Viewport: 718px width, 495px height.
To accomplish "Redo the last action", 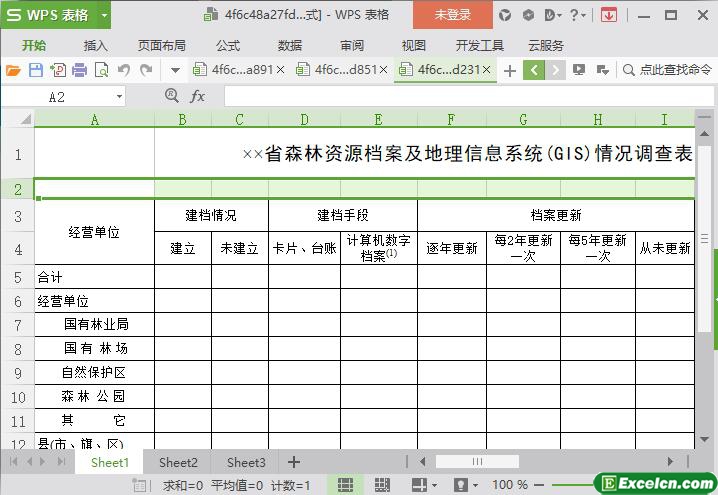I will pos(146,70).
